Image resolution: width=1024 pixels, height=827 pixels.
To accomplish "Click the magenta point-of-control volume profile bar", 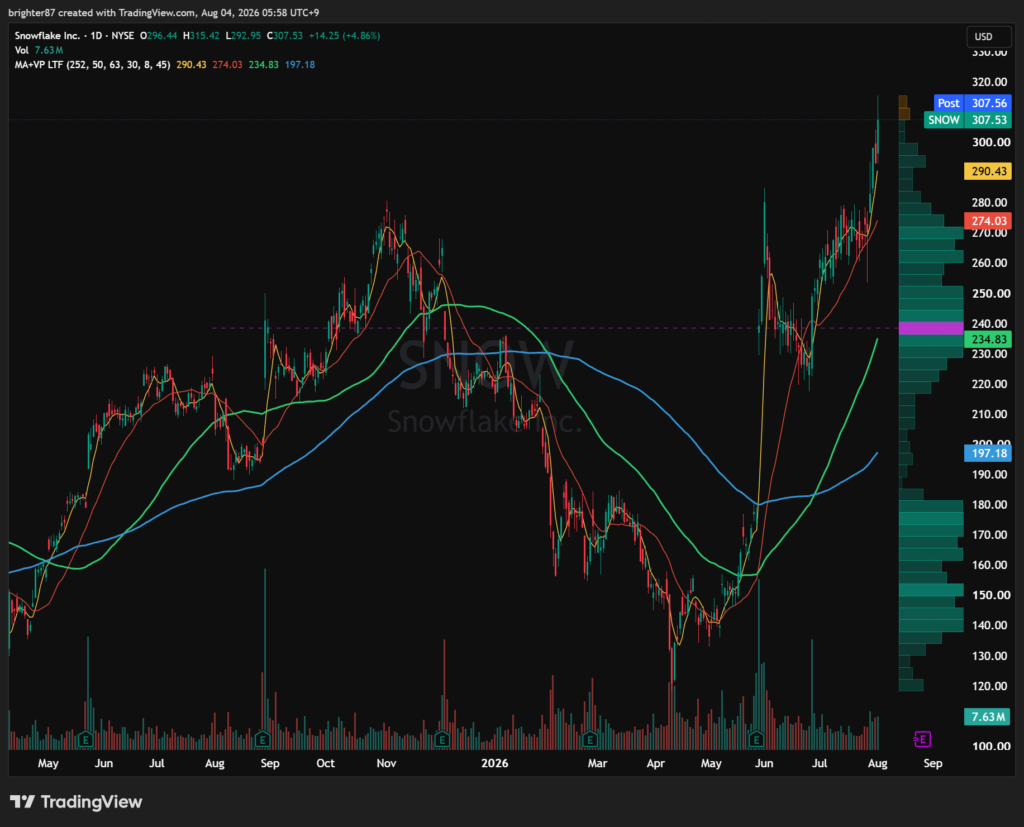I will [x=931, y=328].
